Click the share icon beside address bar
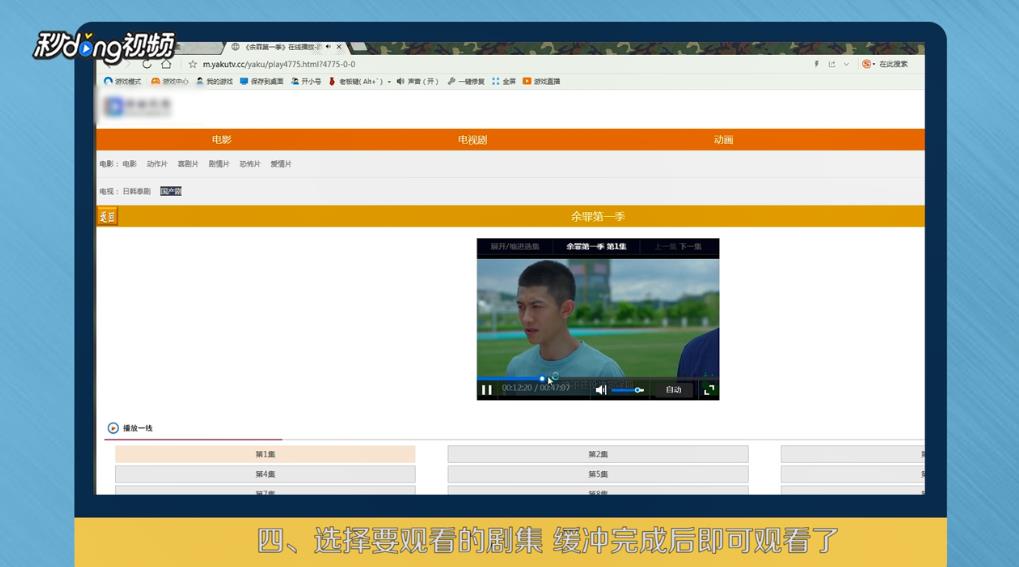 831,64
